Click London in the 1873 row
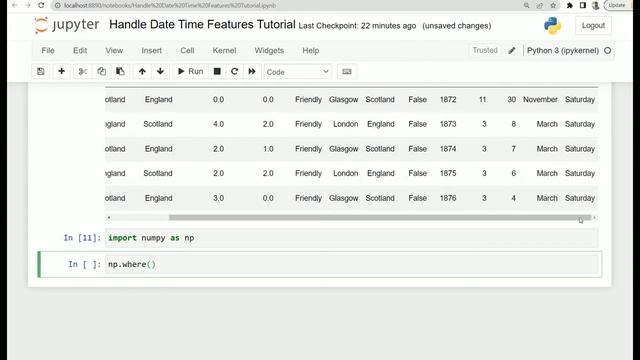This screenshot has height=360, width=640. pos(345,124)
